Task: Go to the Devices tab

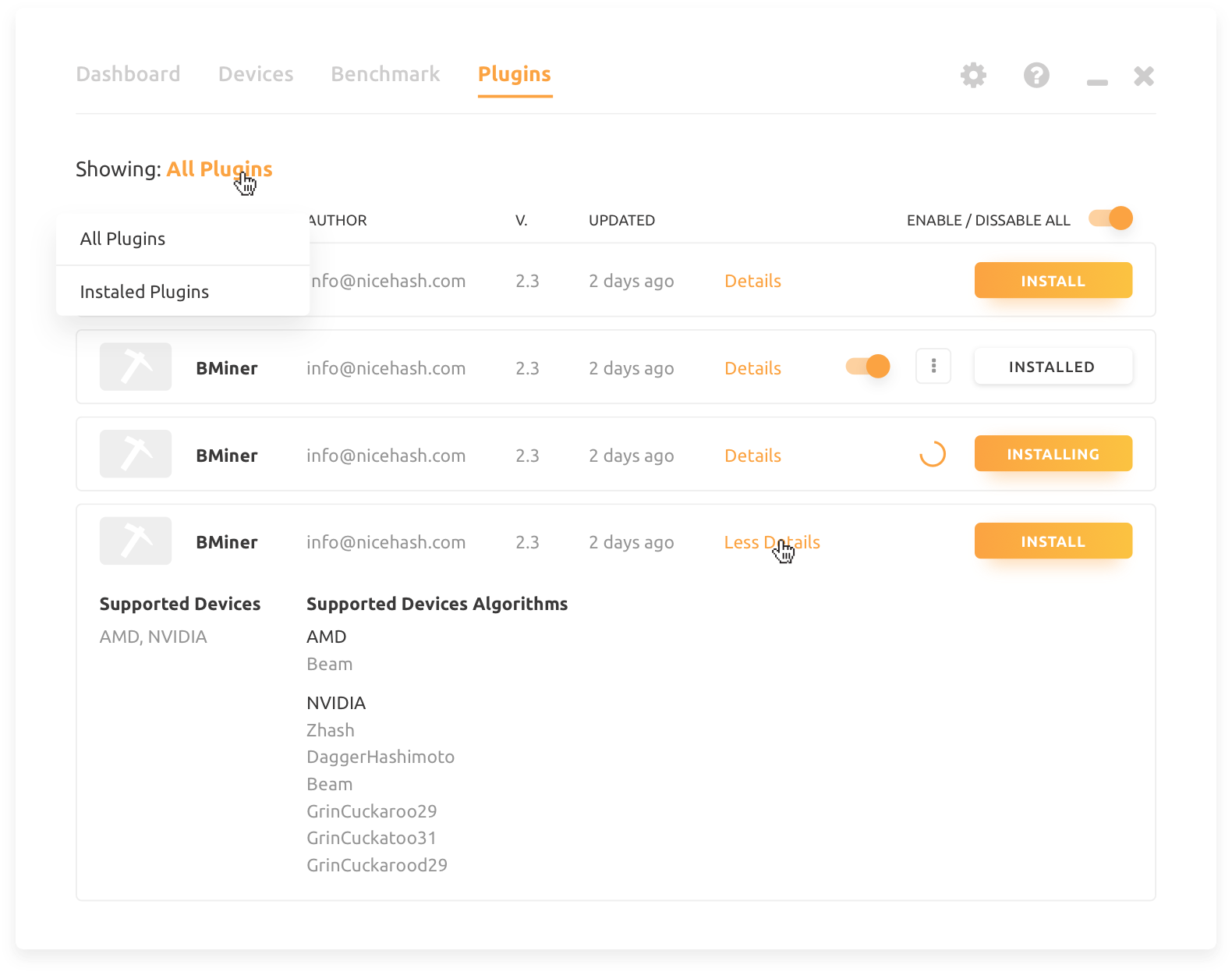Action: click(256, 74)
